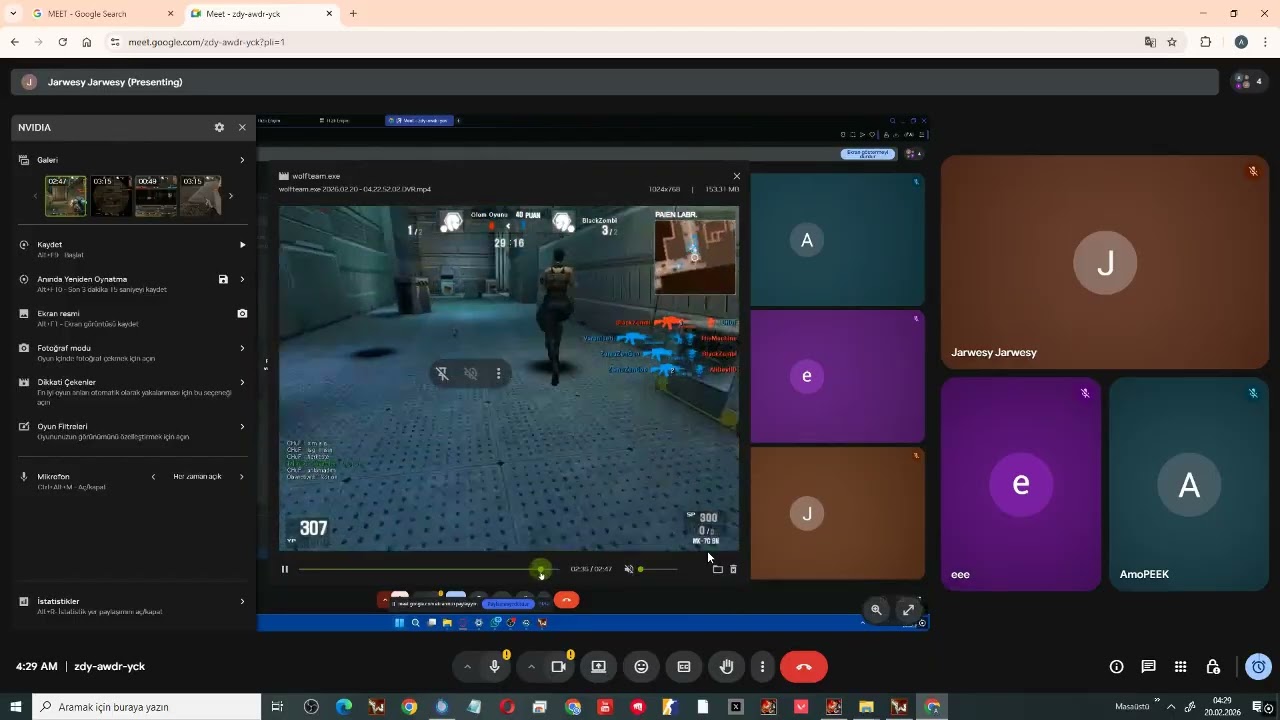Select the eee participant tile
The image size is (1280, 720).
pos(1021,484)
